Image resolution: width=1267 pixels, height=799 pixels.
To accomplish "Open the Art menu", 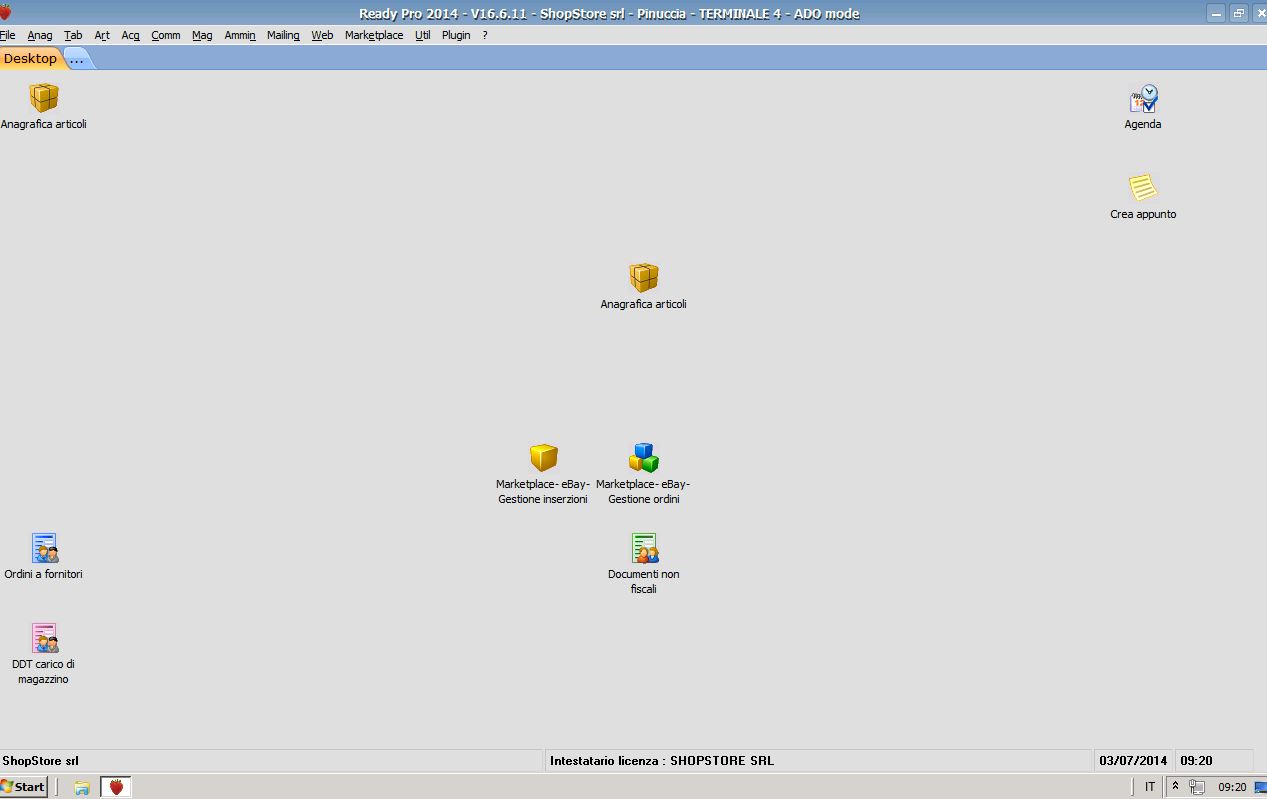I will [x=102, y=35].
